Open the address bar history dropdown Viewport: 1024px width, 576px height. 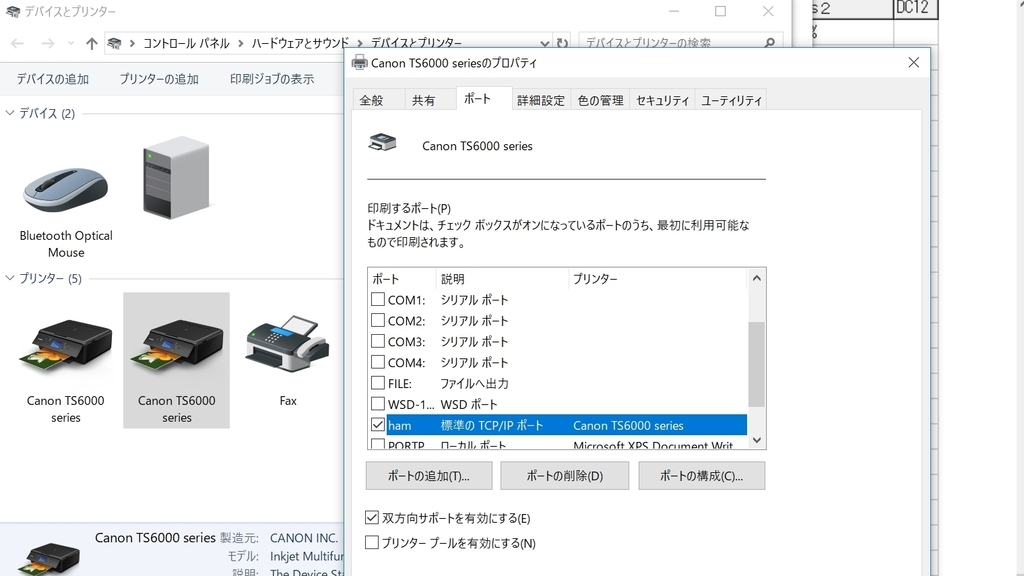tap(545, 43)
